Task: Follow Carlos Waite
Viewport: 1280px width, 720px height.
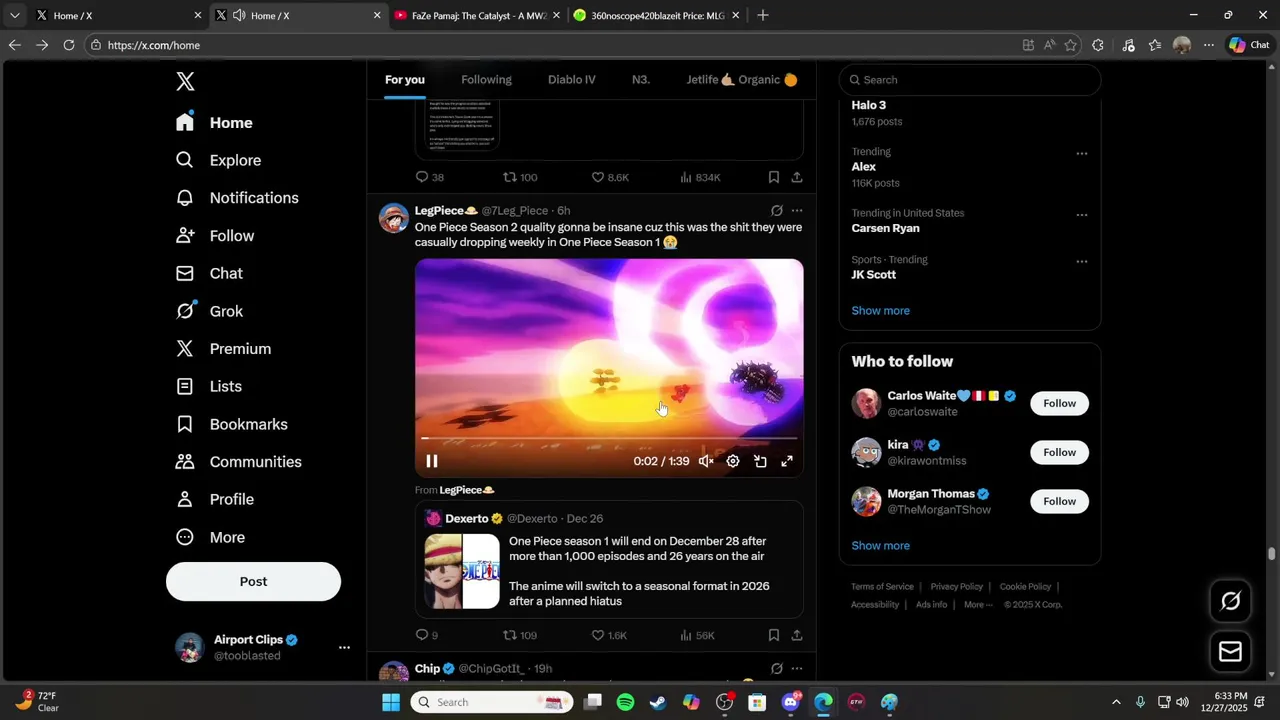Action: (1059, 404)
